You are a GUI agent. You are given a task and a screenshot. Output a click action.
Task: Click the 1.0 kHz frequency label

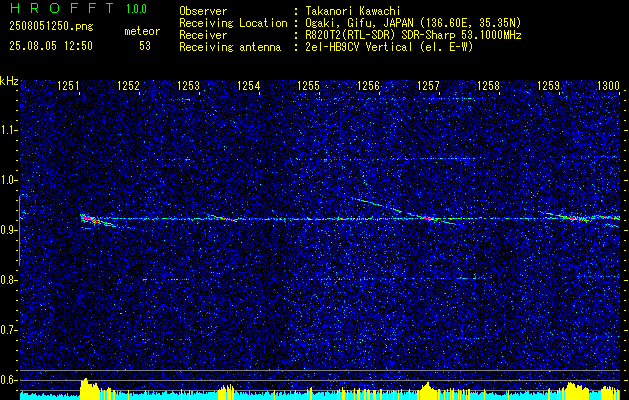tap(8, 180)
